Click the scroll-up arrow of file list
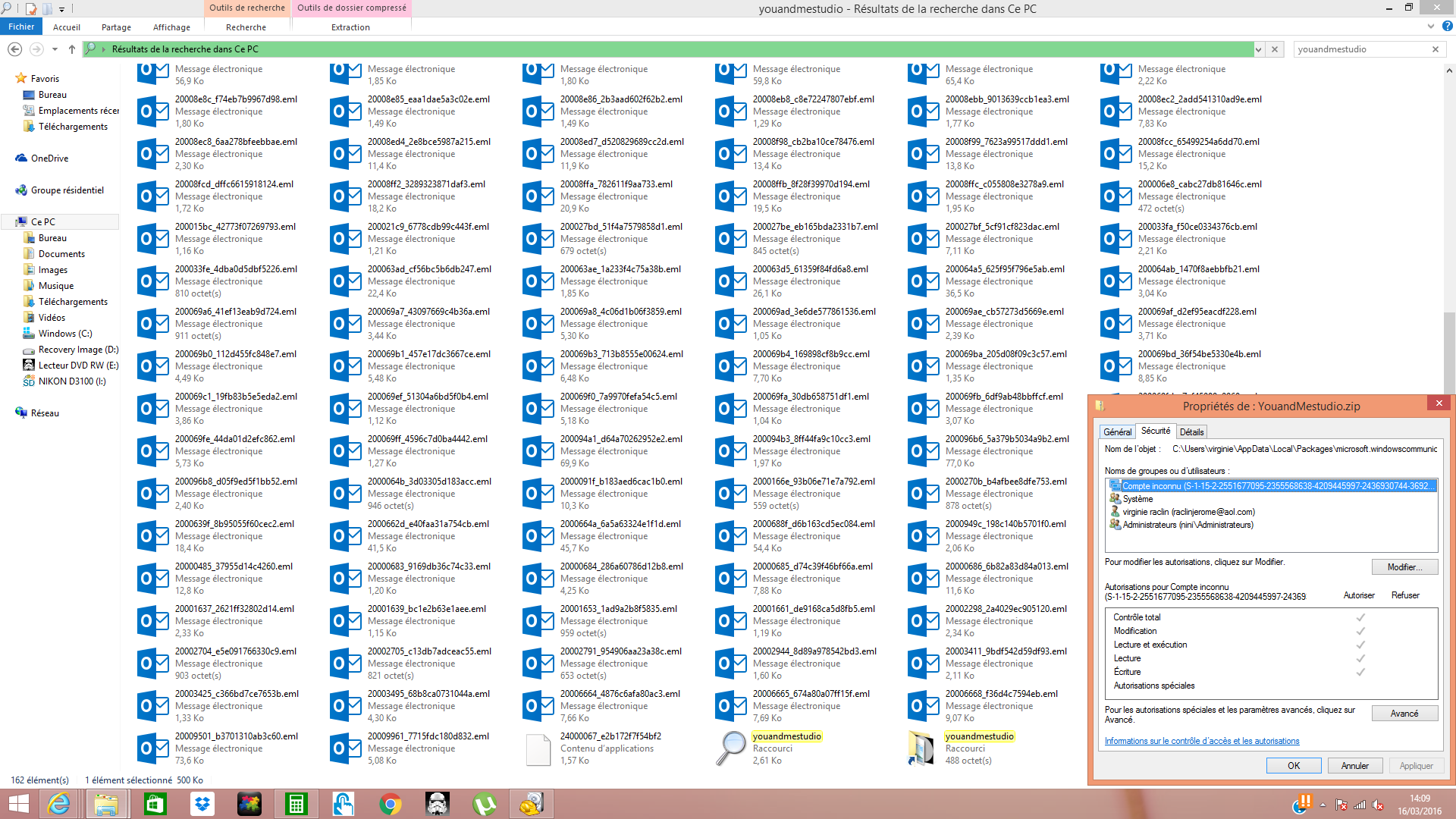 (x=1449, y=71)
